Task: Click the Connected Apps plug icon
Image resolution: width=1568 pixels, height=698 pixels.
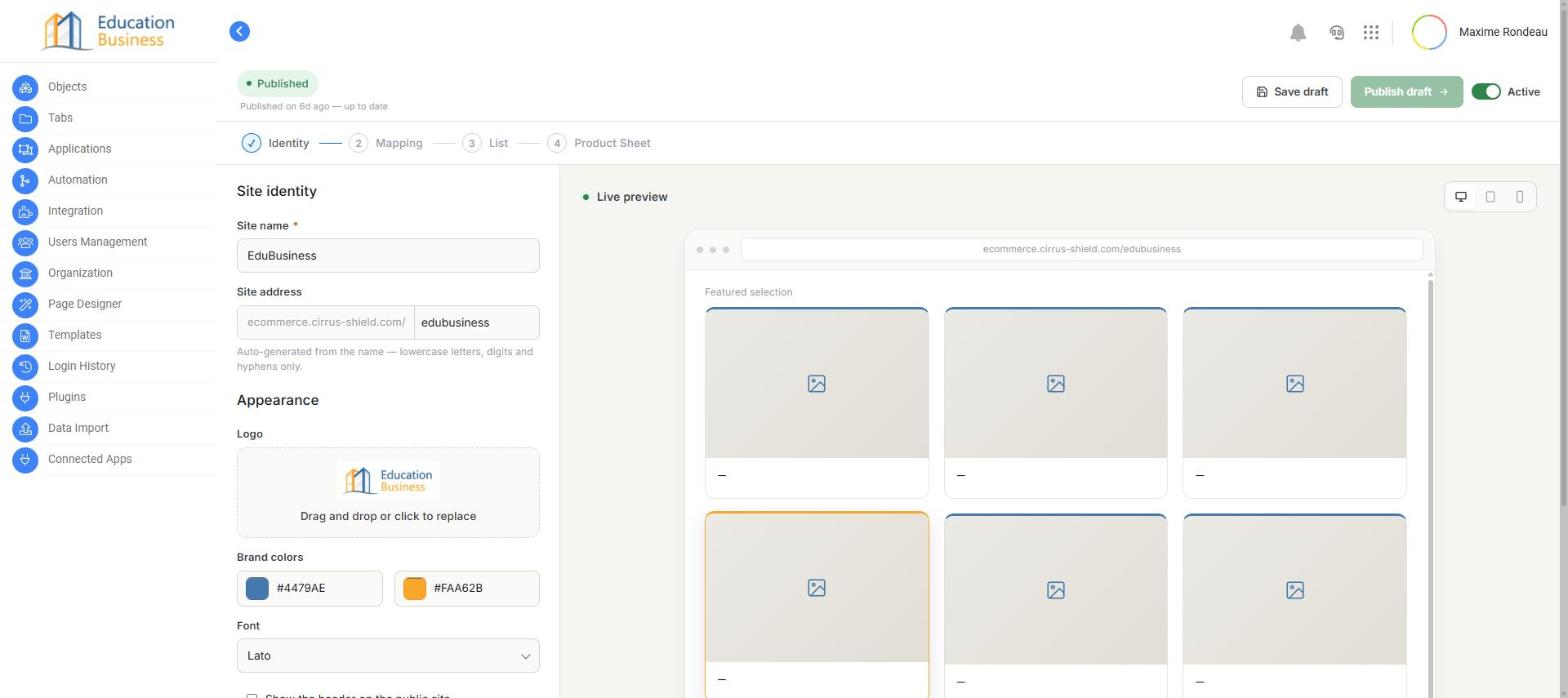Action: click(25, 460)
